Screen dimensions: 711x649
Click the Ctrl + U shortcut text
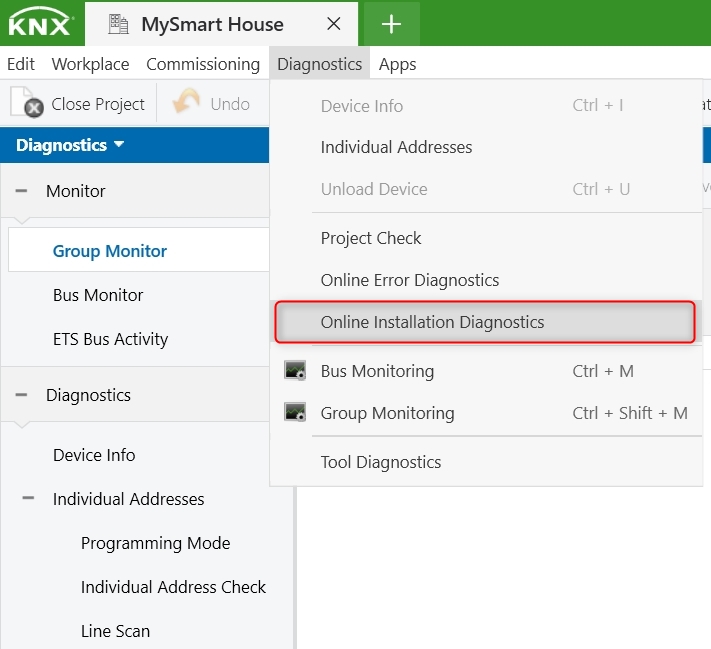click(601, 189)
